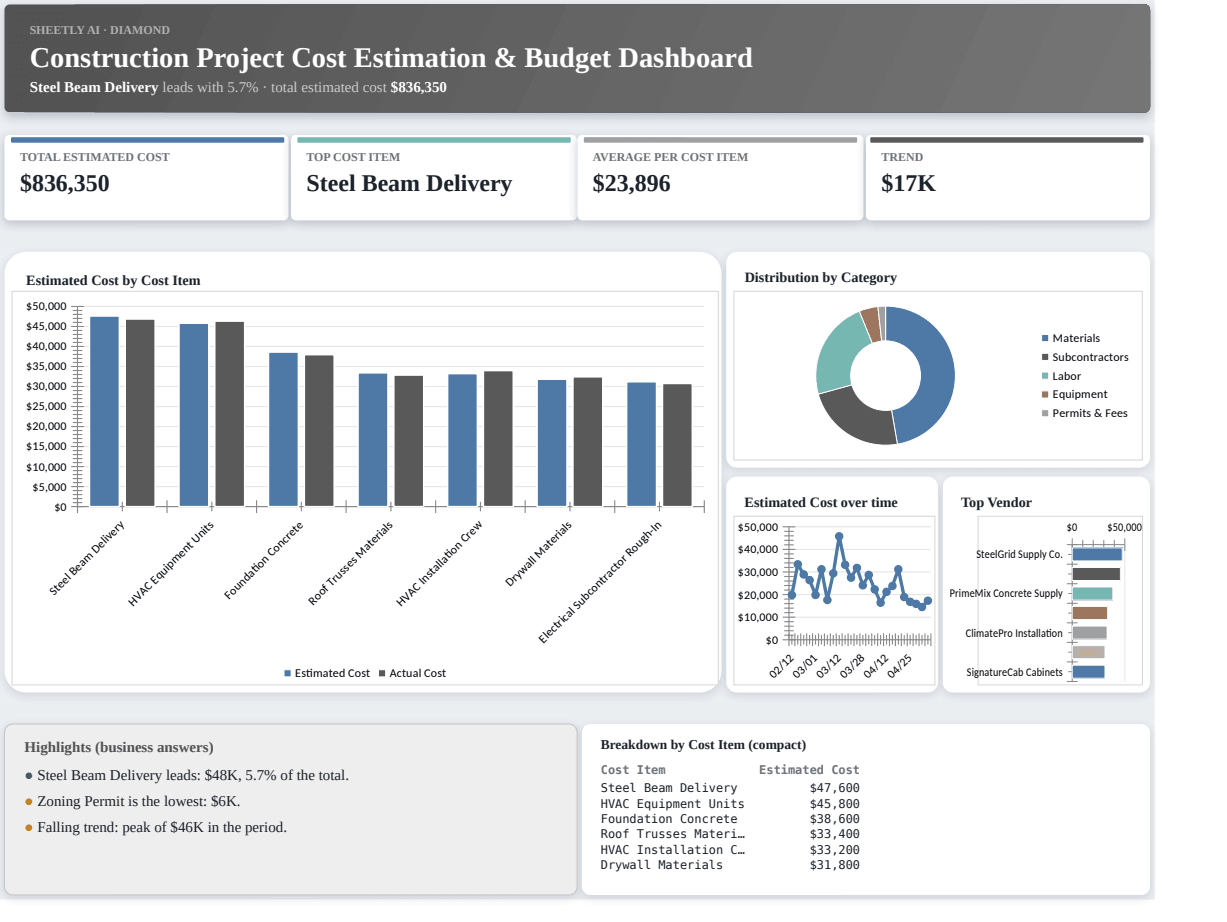This screenshot has height=922, width=1227.
Task: Click the $38,600 table value
Action: 835,819
